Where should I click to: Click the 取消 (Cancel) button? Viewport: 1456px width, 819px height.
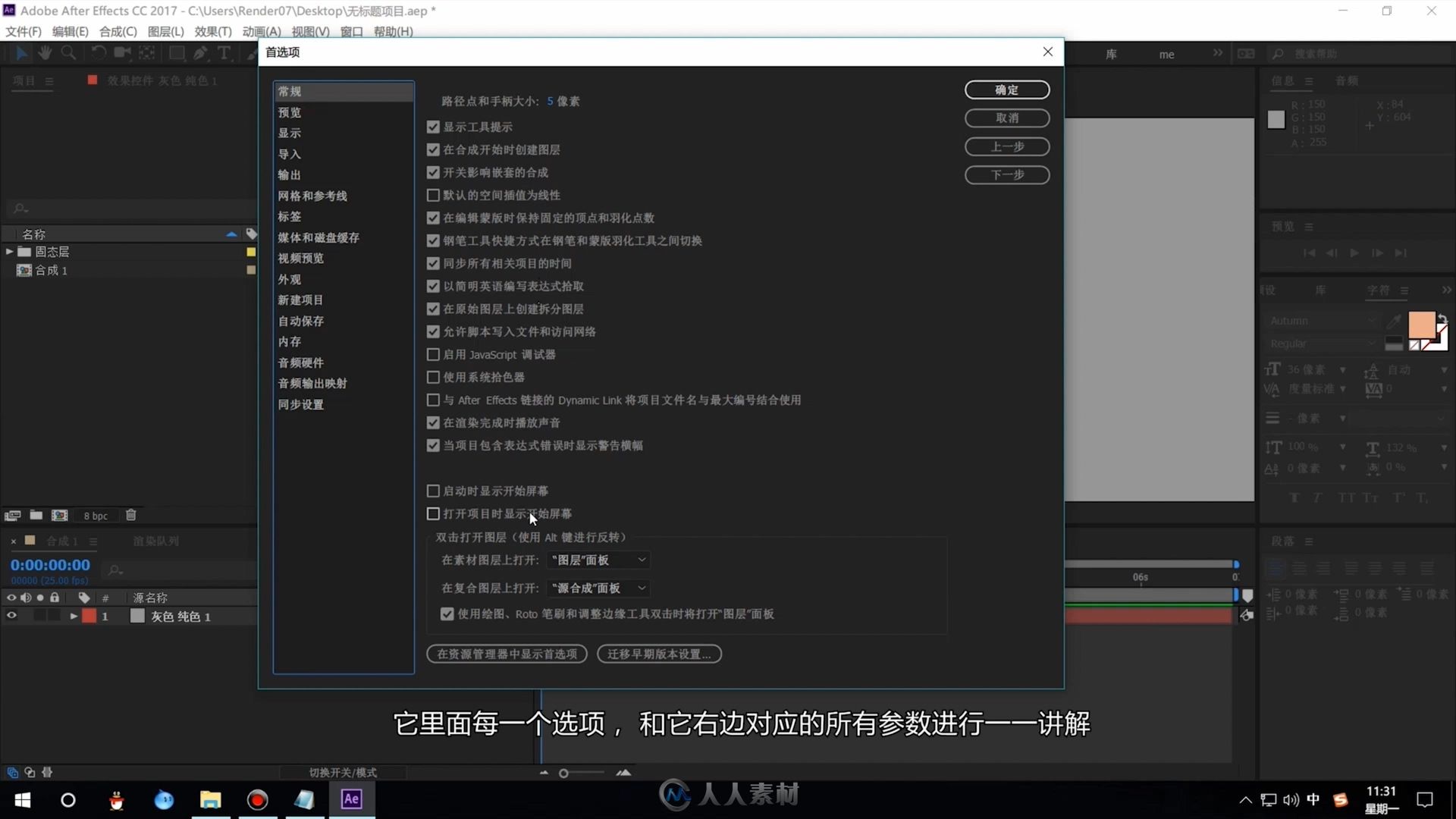[x=1007, y=118]
